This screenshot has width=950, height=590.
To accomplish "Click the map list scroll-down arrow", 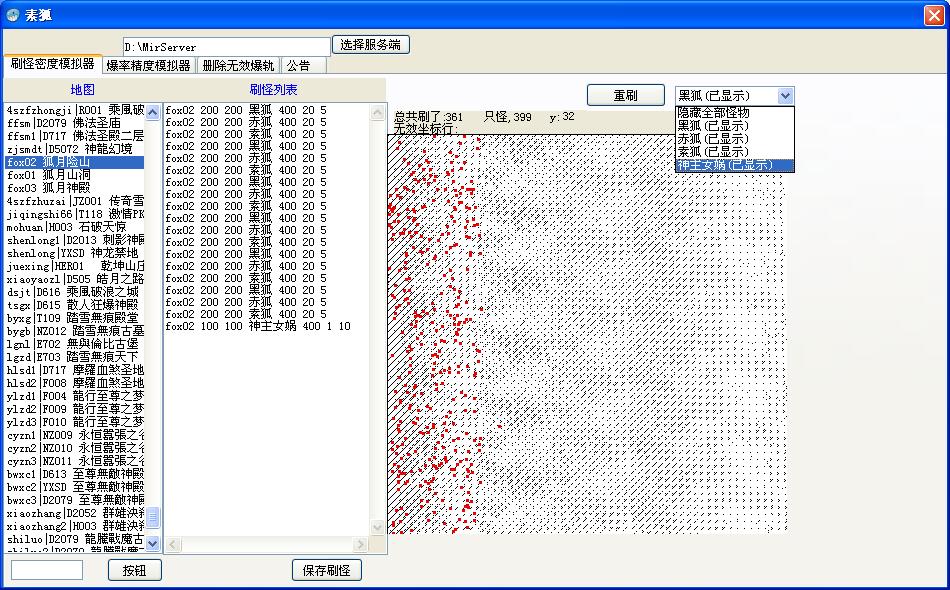I will click(x=153, y=543).
